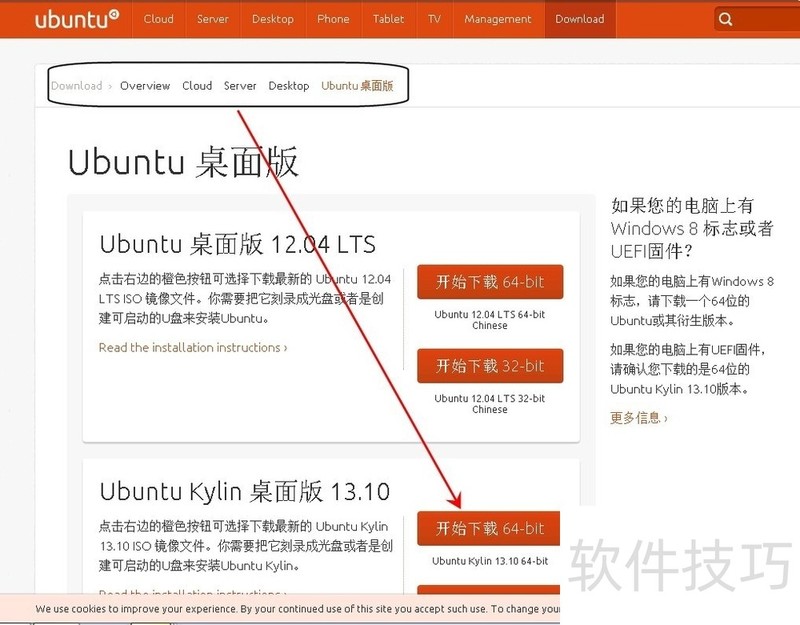800x625 pixels.
Task: Open the TV menu item
Action: coord(434,19)
